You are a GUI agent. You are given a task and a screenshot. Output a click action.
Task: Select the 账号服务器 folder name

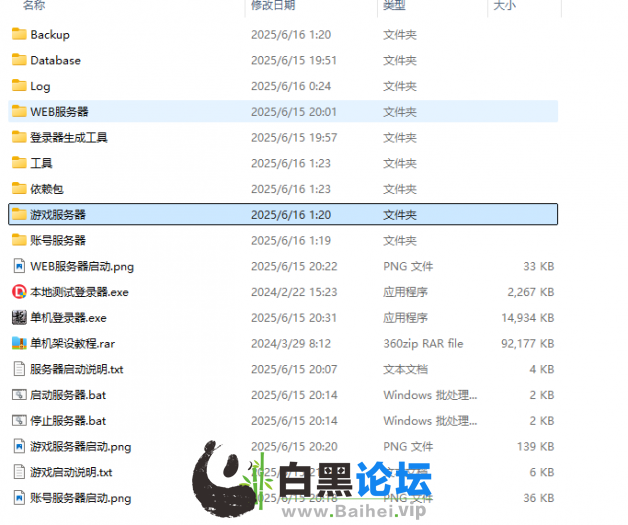(58, 240)
